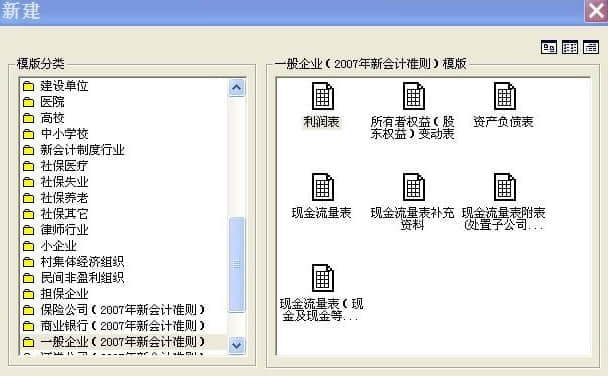Click folder icon beside 社保失业
Screen dimensions: 608x376
(28, 182)
